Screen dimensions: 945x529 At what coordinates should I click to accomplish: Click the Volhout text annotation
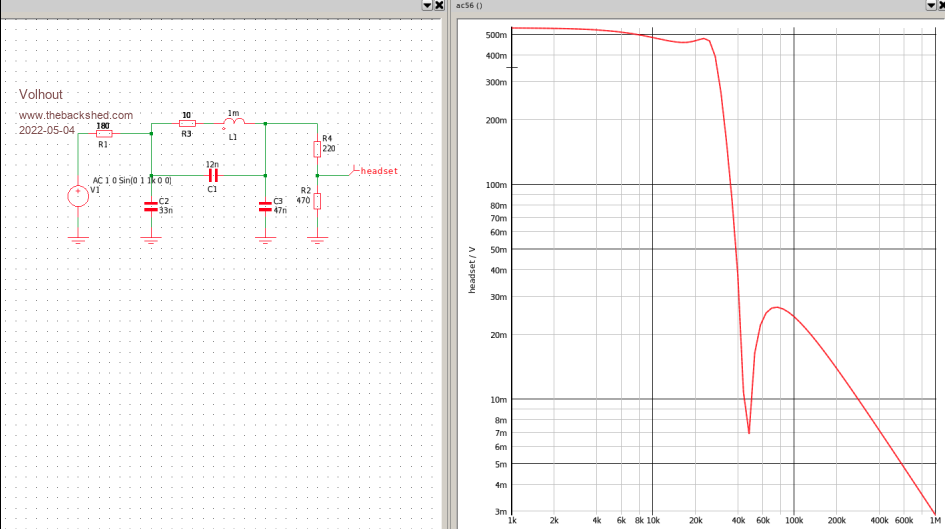click(x=41, y=95)
